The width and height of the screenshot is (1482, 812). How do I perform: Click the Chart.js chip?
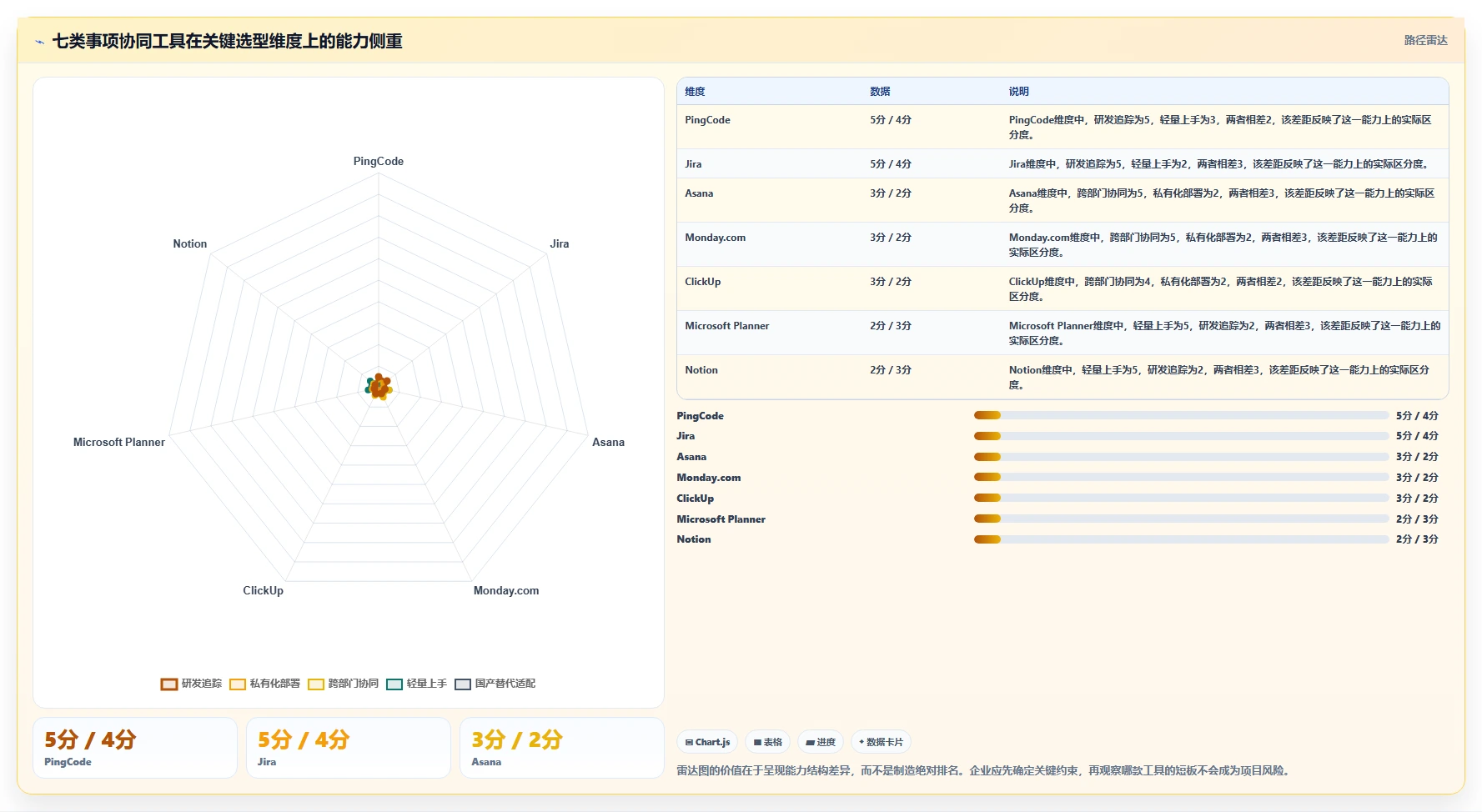[707, 742]
